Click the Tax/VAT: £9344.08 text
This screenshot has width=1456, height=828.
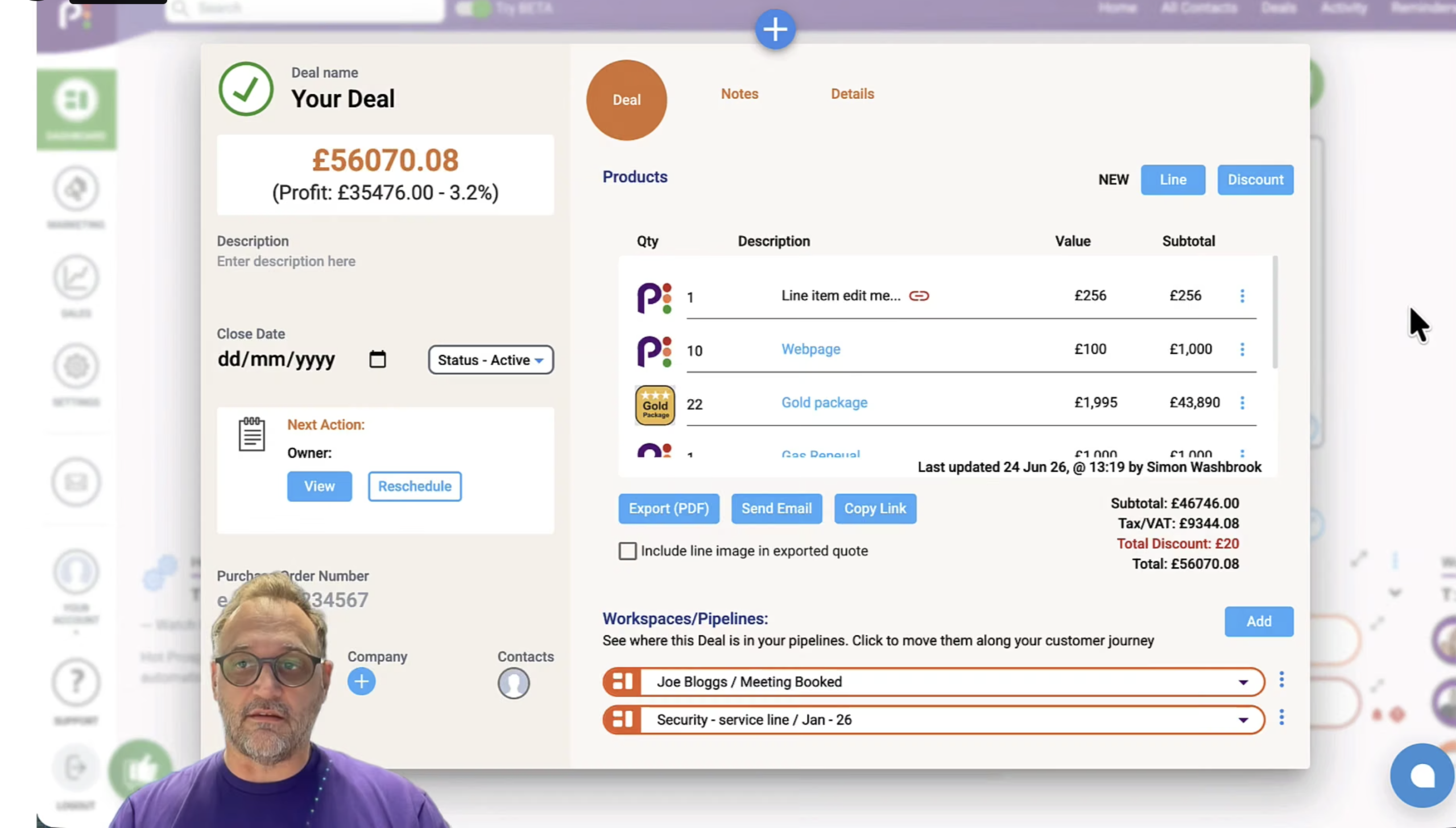1178,523
